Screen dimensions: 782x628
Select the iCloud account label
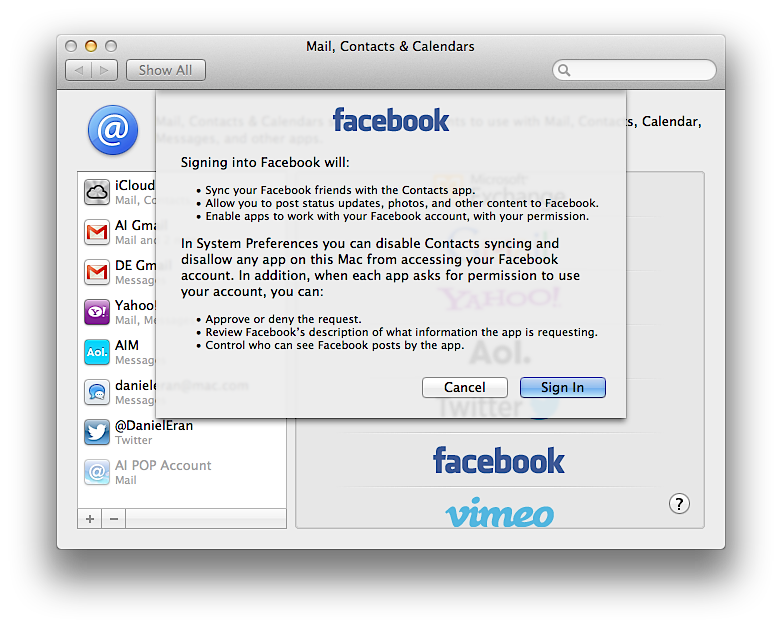coord(135,186)
